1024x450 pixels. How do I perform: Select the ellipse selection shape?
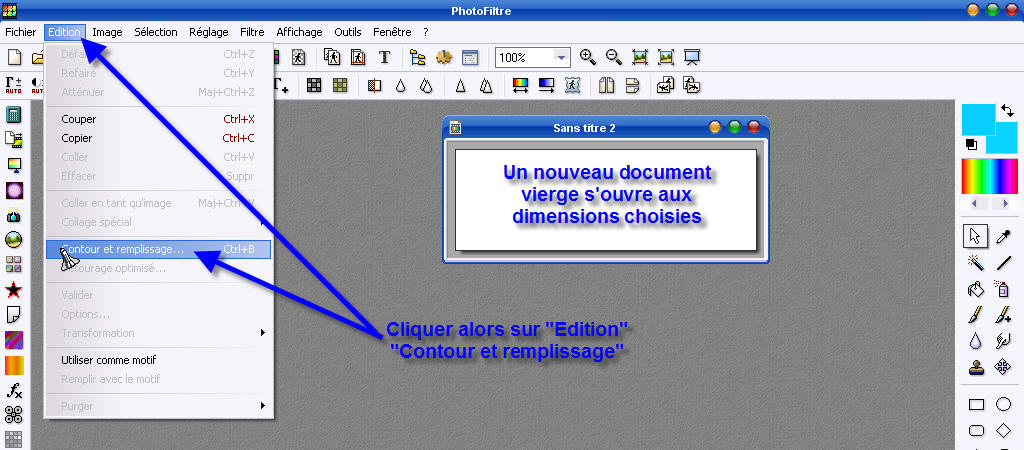click(x=1003, y=405)
